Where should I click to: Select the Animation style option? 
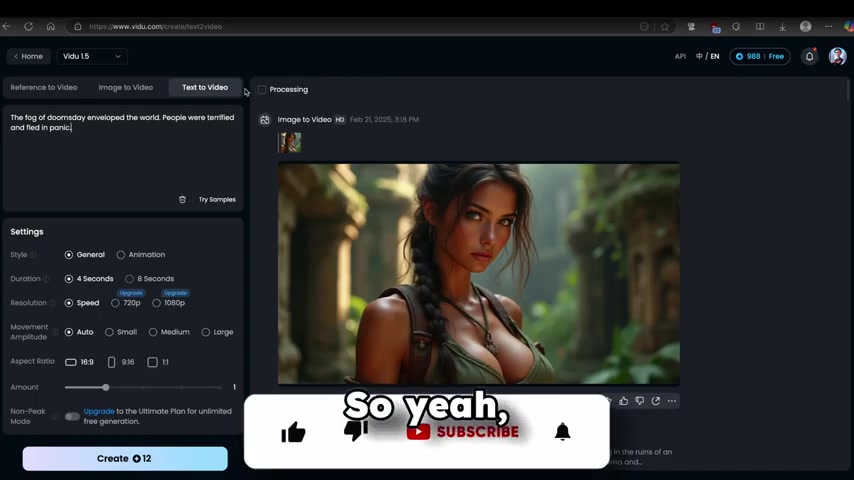[141, 254]
